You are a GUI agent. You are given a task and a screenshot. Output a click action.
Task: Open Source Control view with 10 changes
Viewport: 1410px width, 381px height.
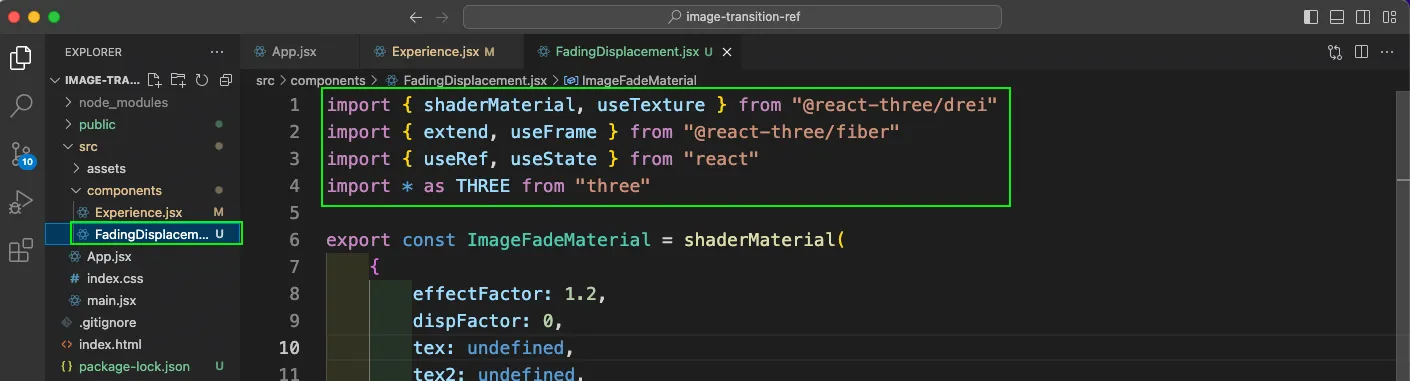point(20,154)
